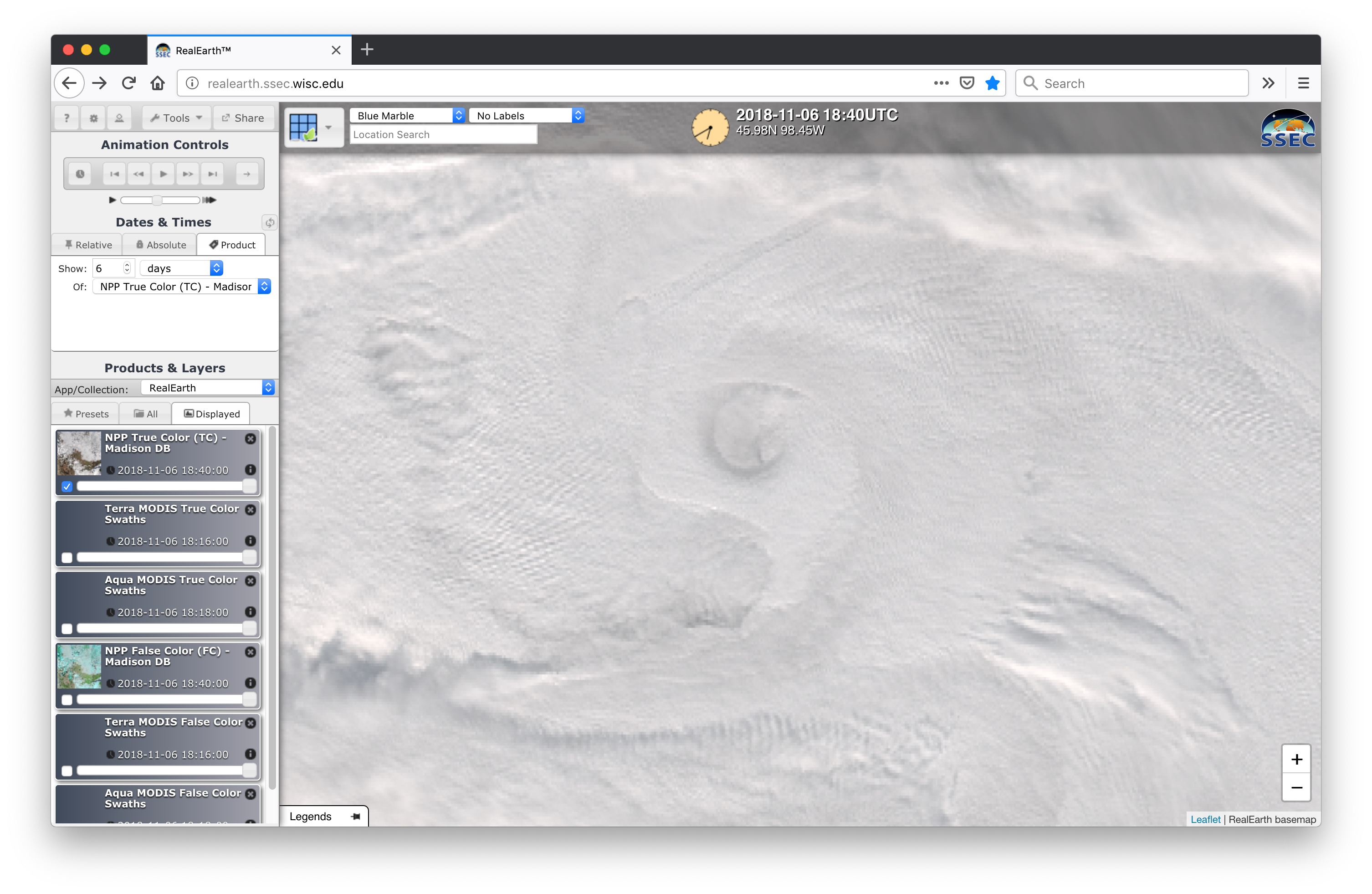Jump to first animation frame
This screenshot has height=894, width=1372.
point(114,174)
